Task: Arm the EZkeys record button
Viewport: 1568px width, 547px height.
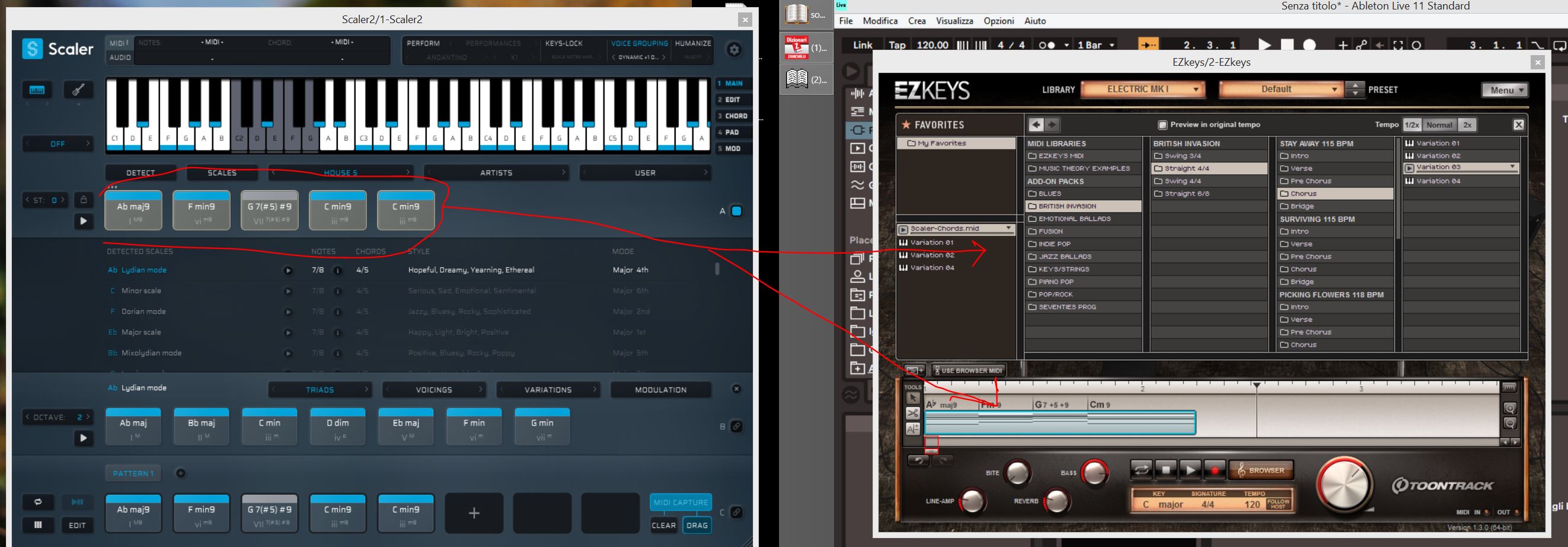Action: point(1214,470)
